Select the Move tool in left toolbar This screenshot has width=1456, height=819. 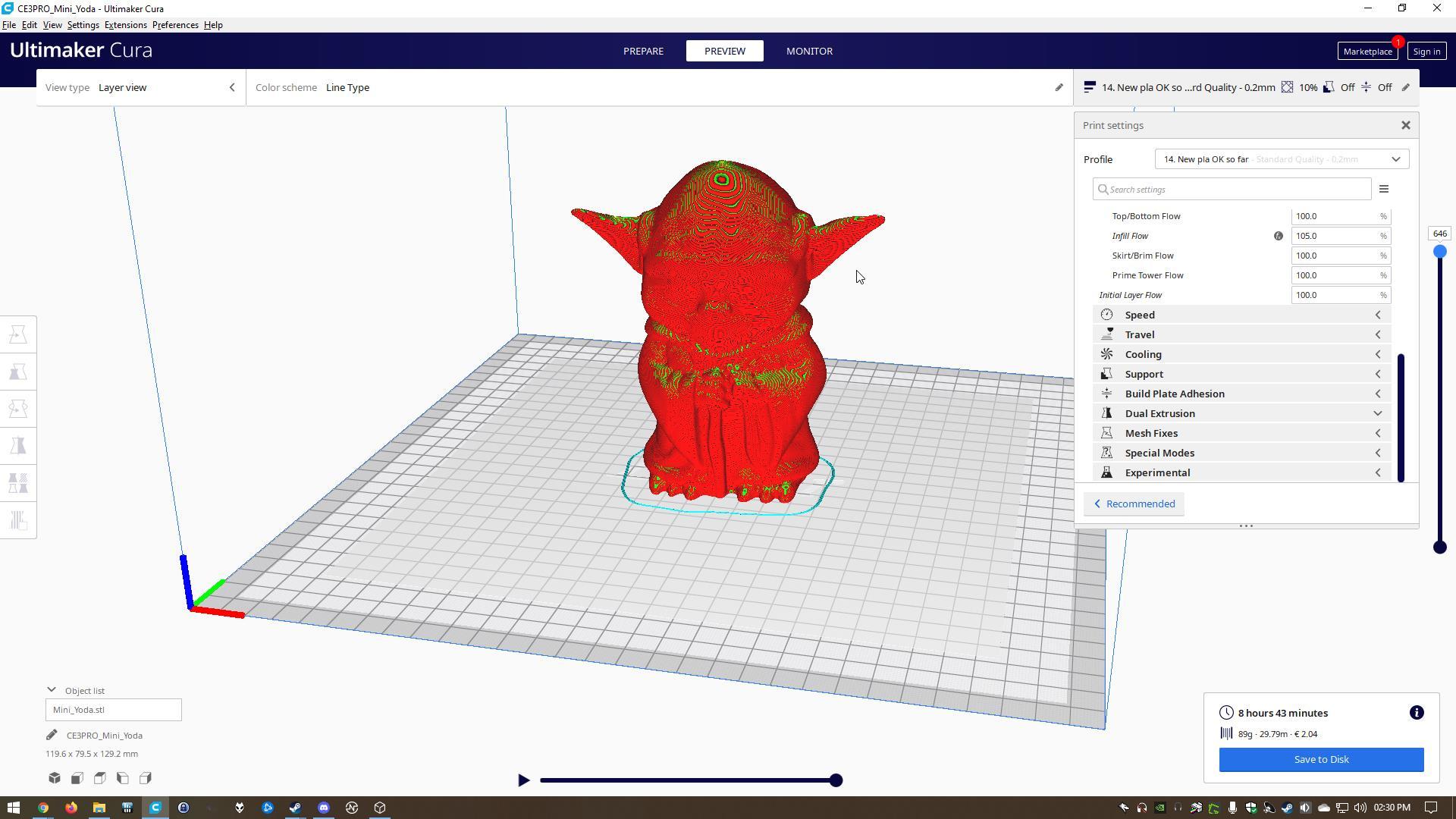[18, 334]
